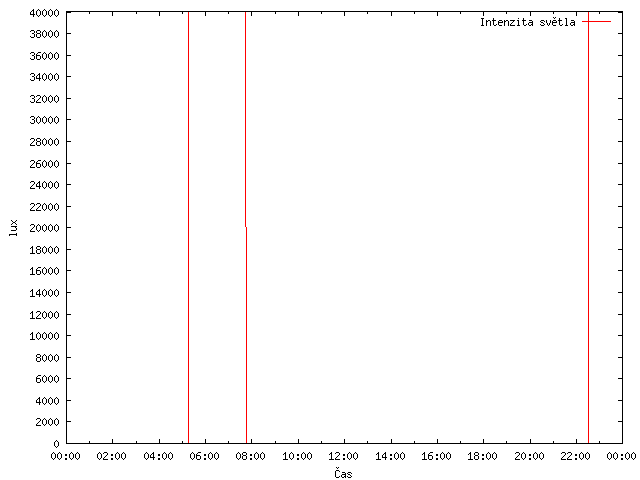
Task: Click the y-axis value 4000
Action: (x=47, y=401)
